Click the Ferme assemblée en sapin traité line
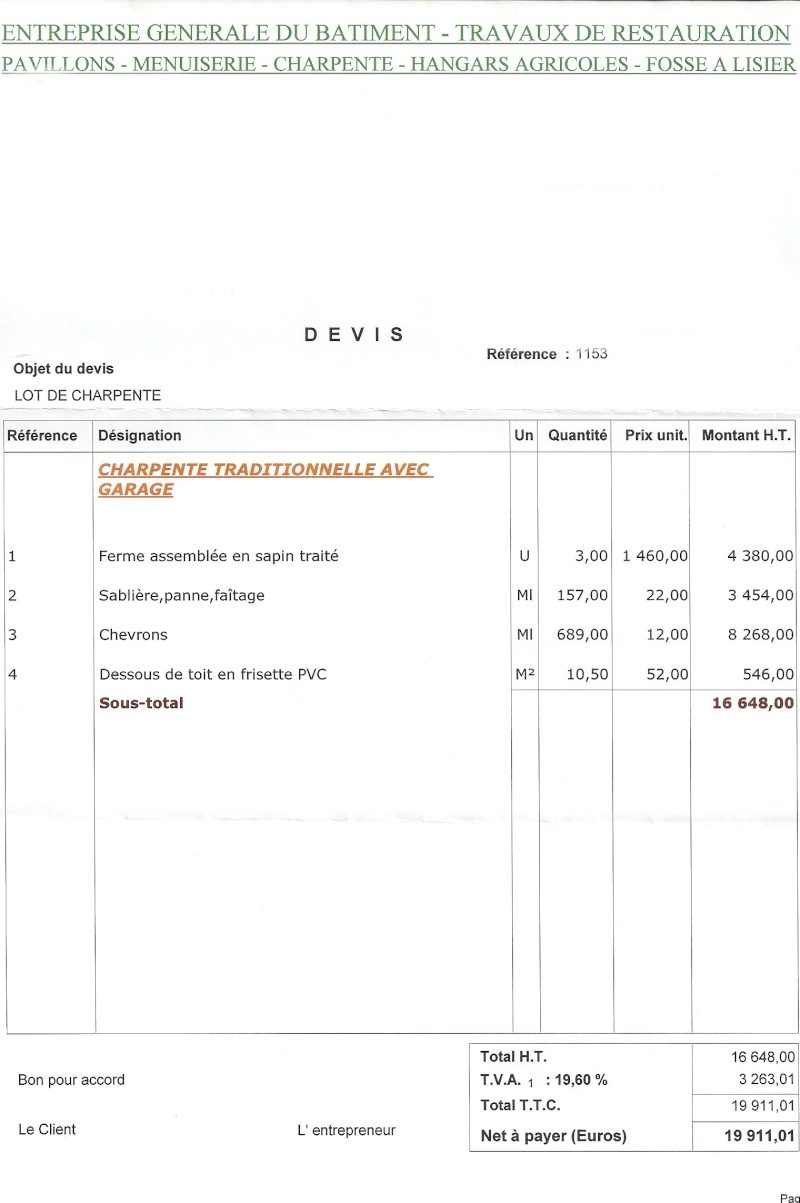800x1203 pixels. pos(219,556)
